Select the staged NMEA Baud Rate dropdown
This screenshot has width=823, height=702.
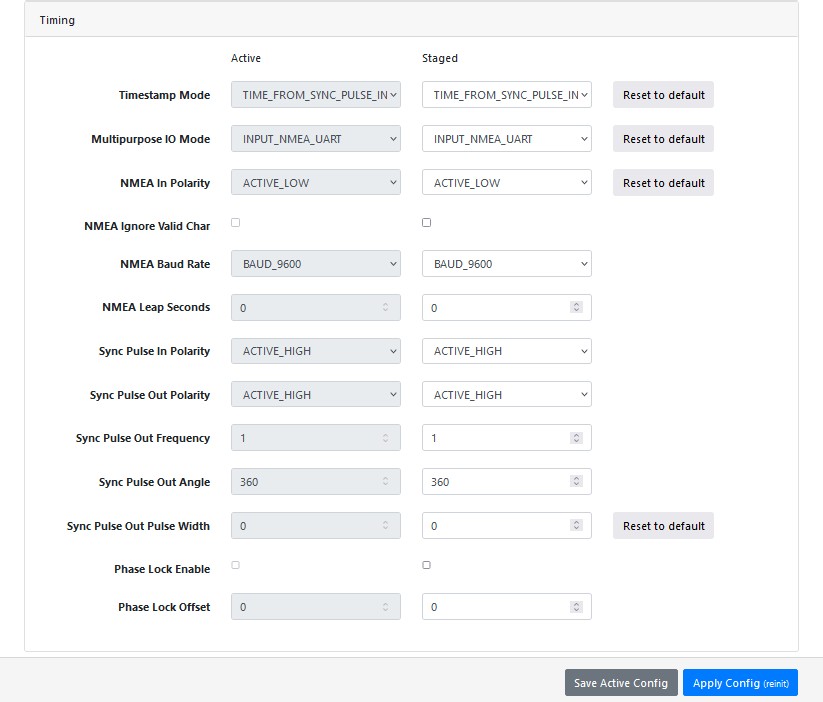click(x=506, y=264)
